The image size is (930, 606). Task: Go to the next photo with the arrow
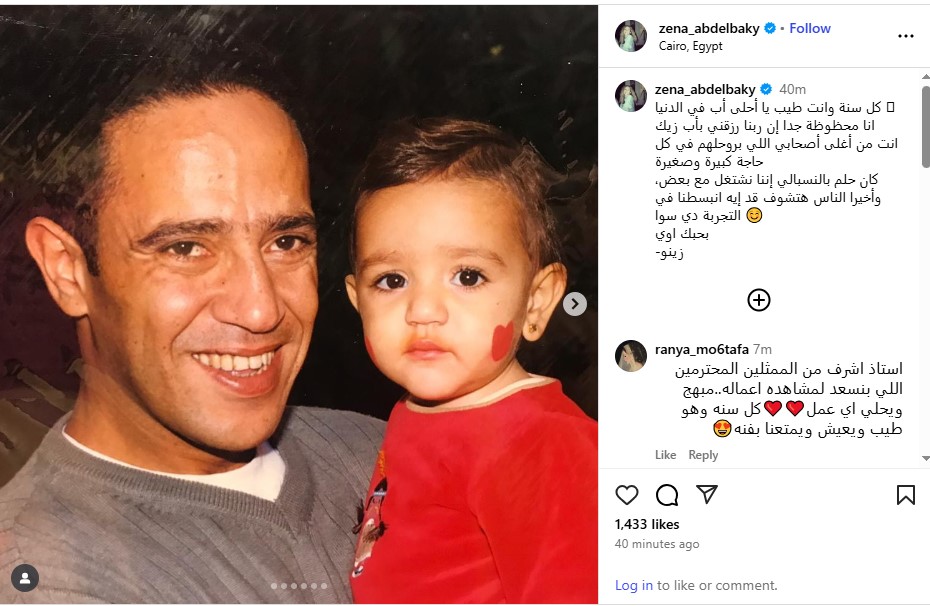[574, 304]
